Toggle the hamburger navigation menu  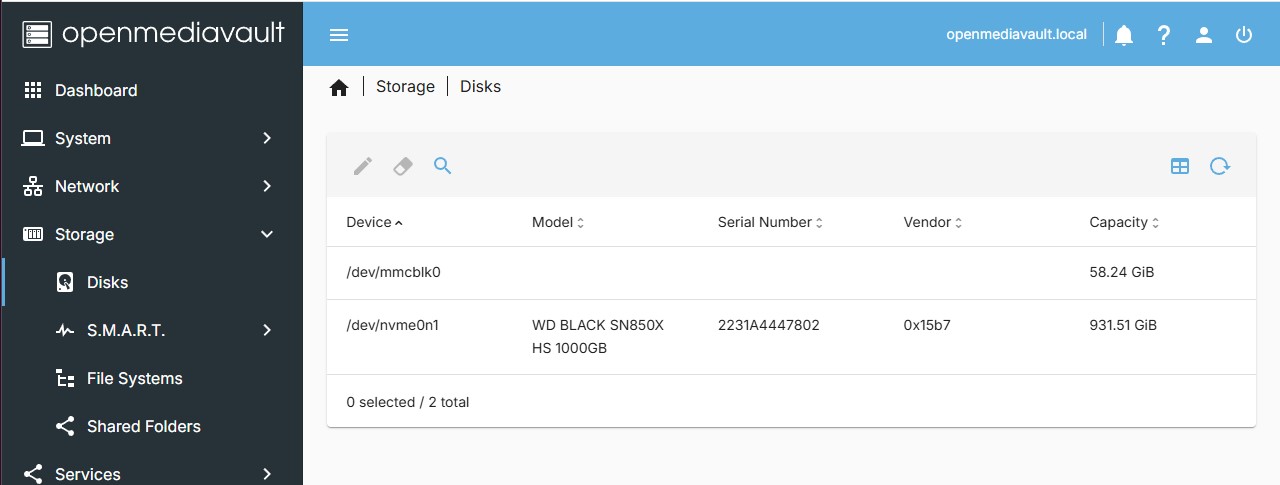339,35
